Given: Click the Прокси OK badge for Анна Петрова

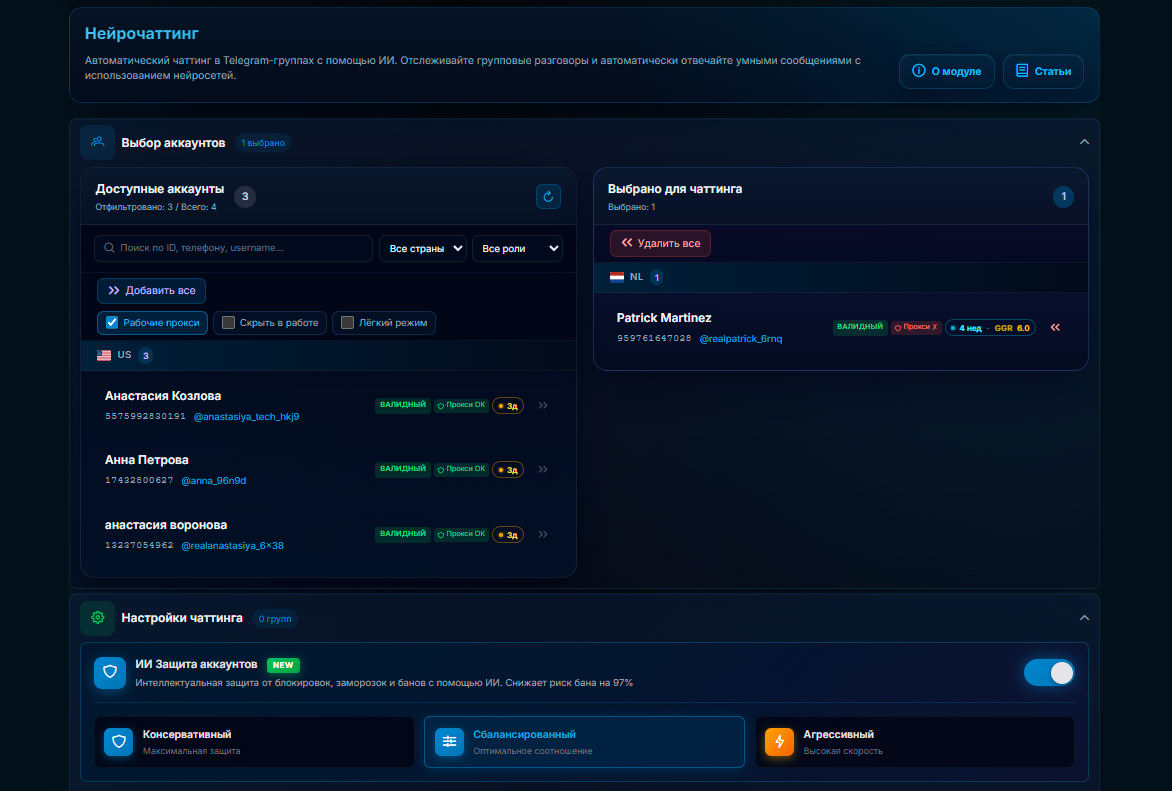Looking at the screenshot, I should [462, 470].
